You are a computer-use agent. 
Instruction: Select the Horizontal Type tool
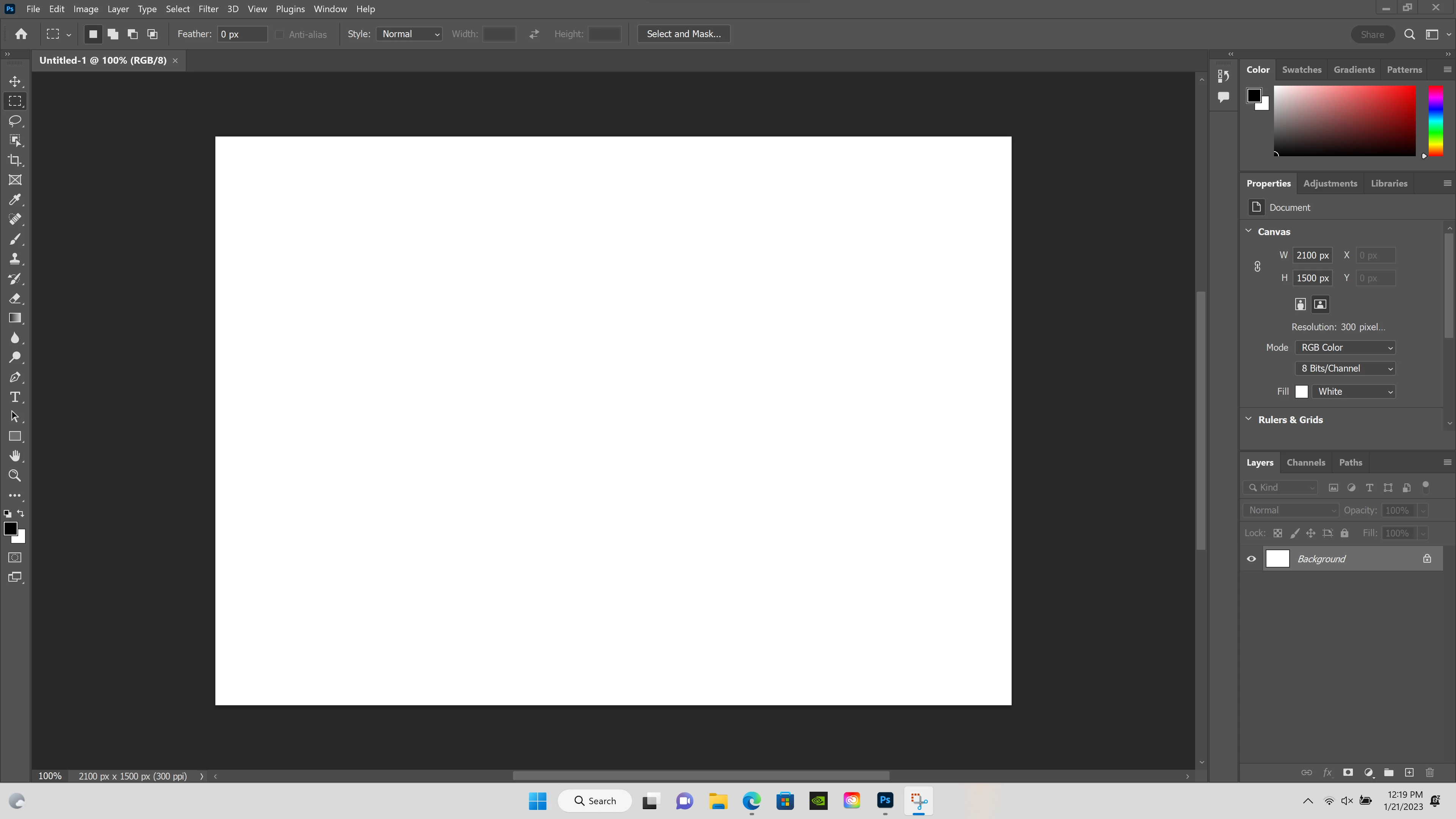coord(15,397)
